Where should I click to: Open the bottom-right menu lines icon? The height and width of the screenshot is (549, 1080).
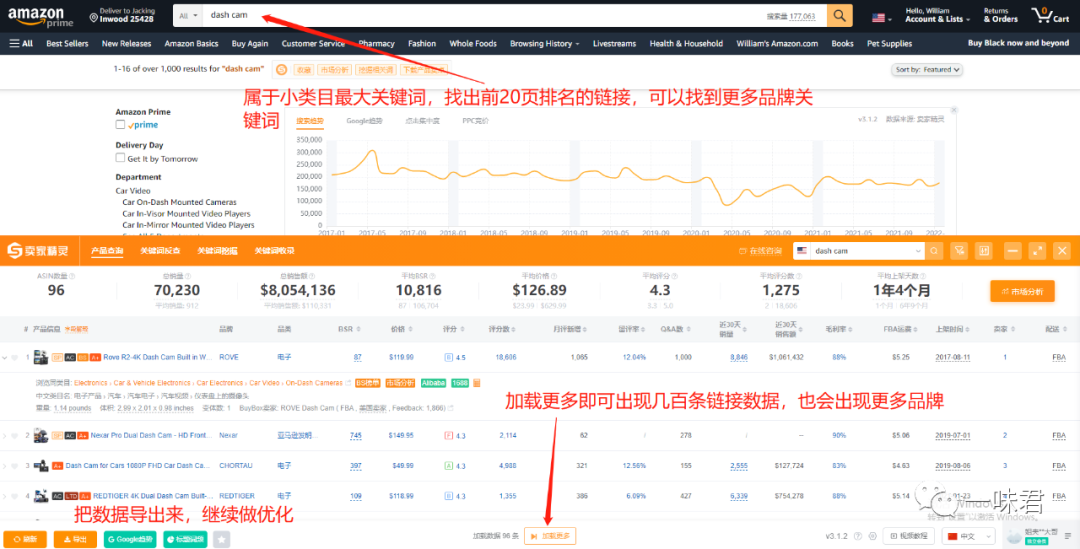1068,536
